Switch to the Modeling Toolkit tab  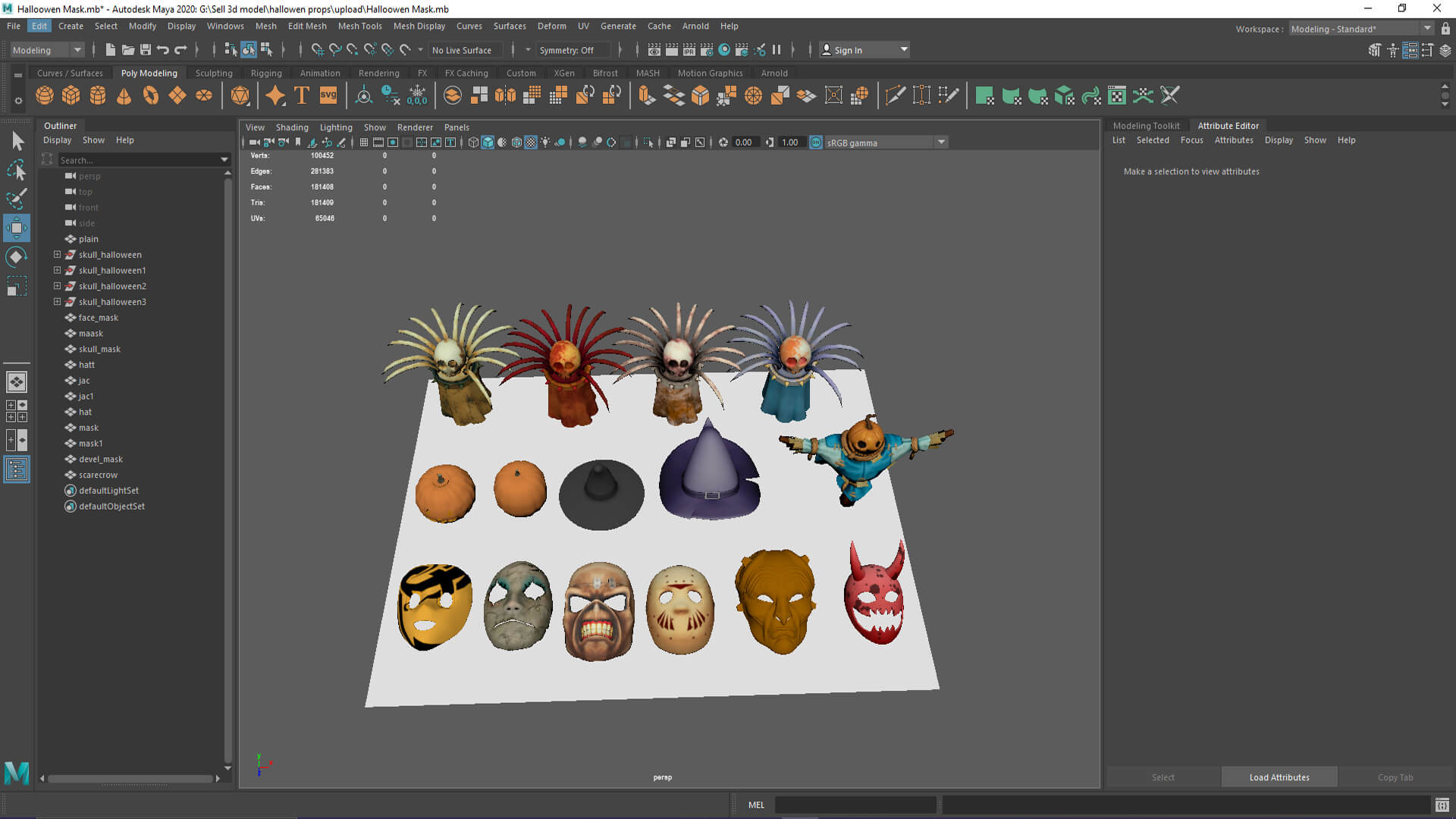pos(1146,126)
